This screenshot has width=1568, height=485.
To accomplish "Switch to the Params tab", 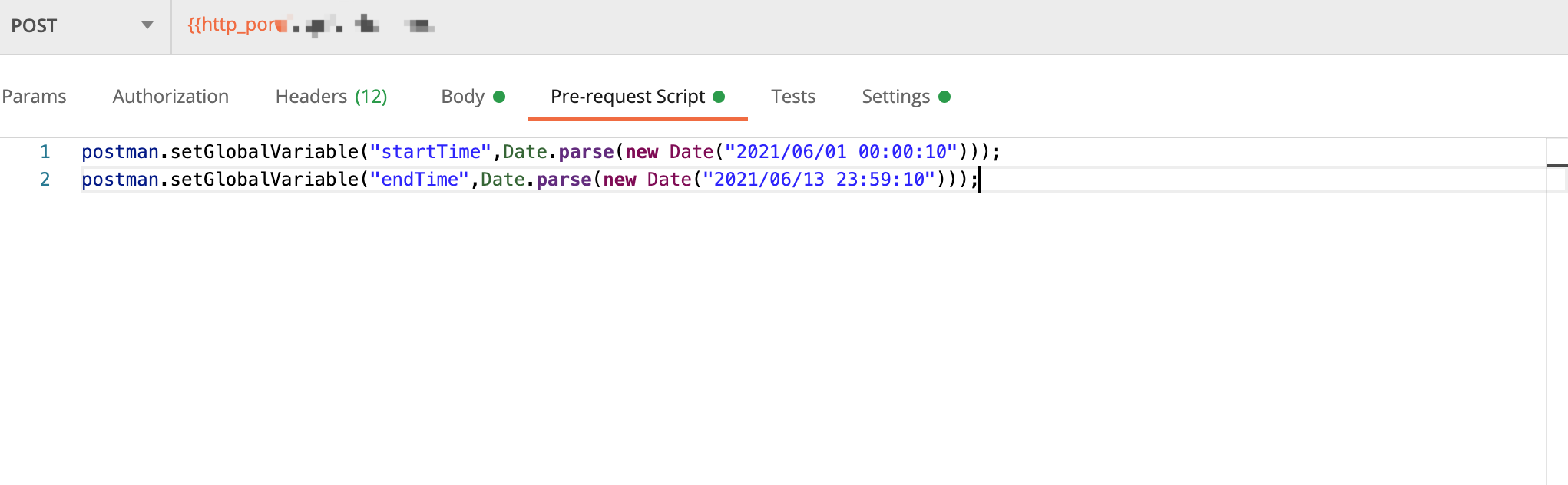I will pos(34,97).
